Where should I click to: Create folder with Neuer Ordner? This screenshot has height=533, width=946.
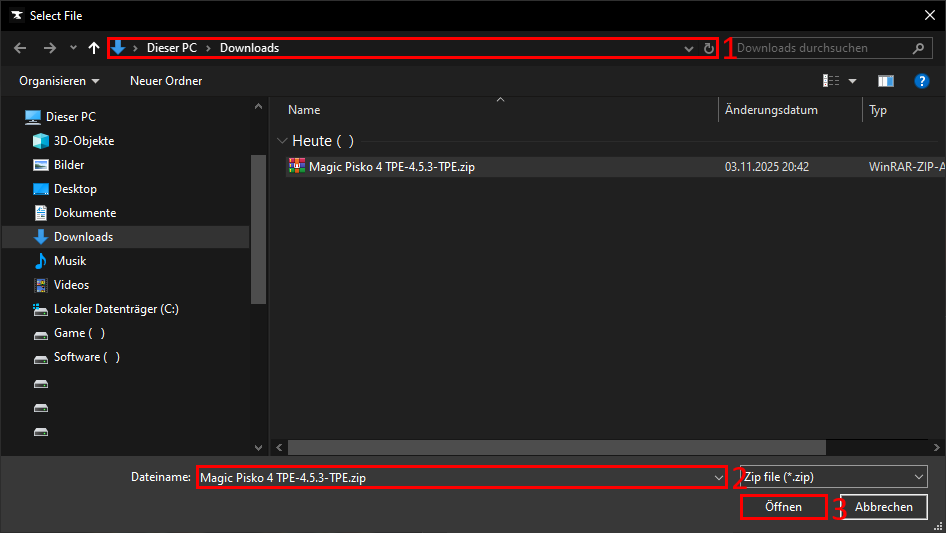[166, 81]
